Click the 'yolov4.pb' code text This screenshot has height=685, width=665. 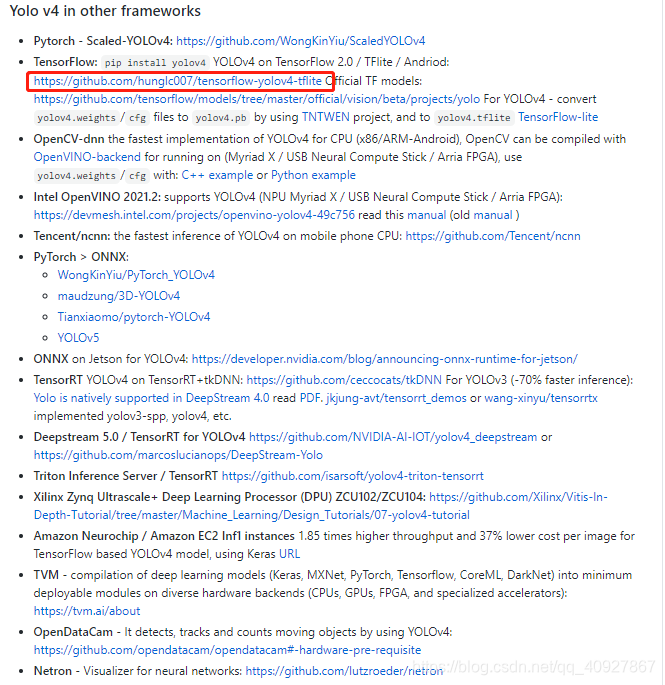[x=221, y=118]
